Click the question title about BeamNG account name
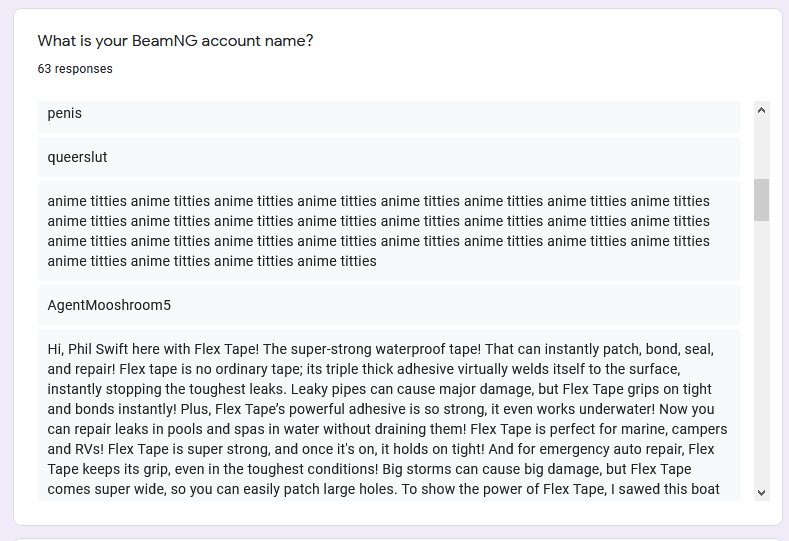Viewport: 789px width, 541px height. [x=175, y=41]
